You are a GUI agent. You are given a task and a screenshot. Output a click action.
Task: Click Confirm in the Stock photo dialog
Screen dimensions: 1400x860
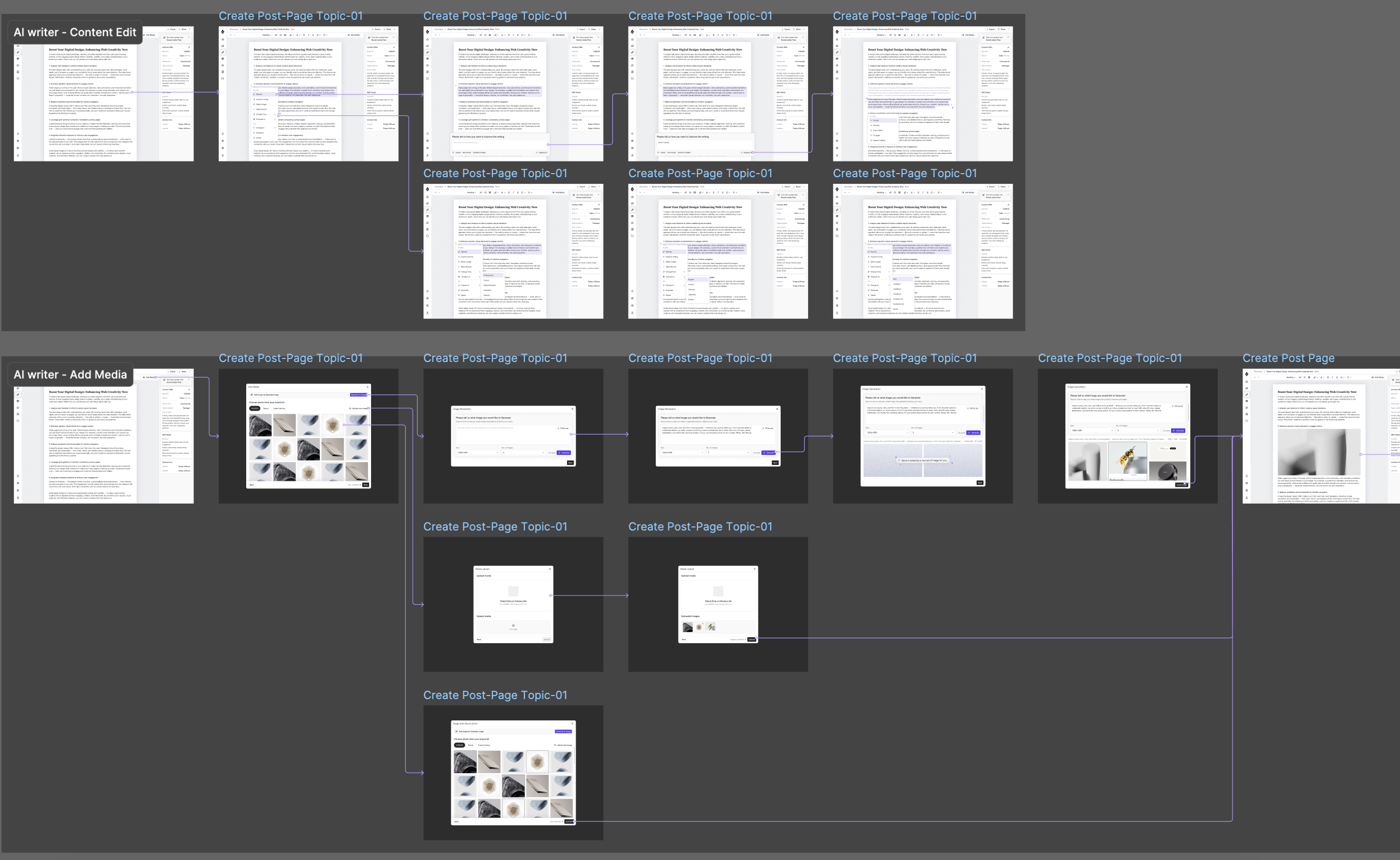coord(569,822)
